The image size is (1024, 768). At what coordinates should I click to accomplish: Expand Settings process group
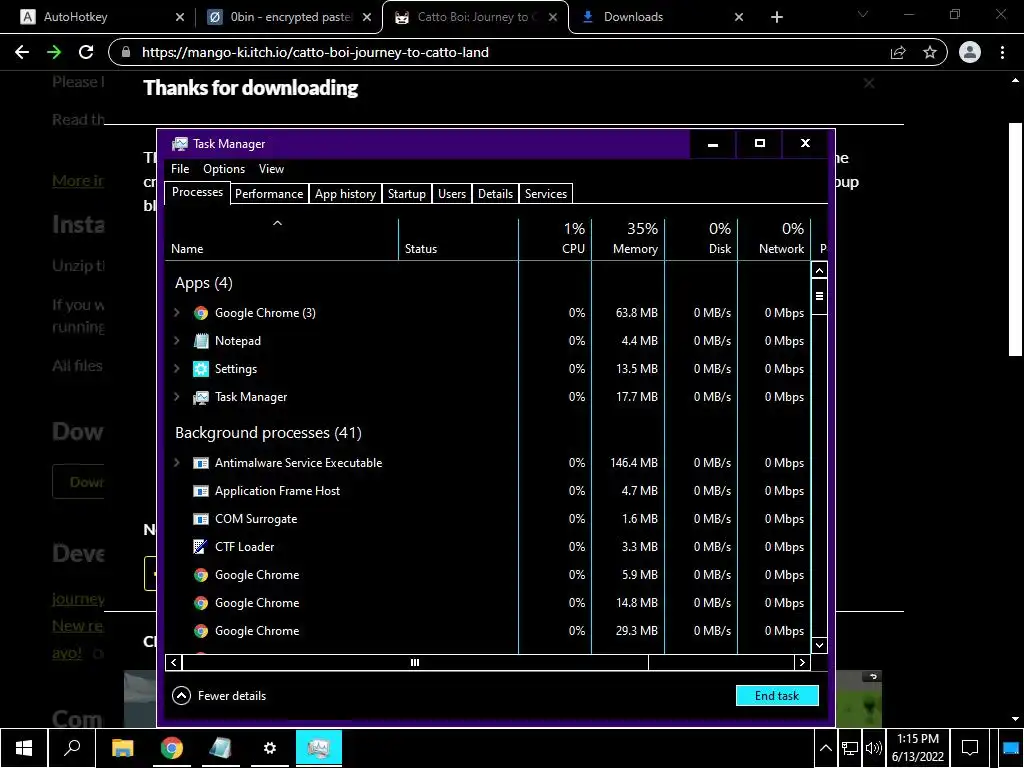(176, 369)
